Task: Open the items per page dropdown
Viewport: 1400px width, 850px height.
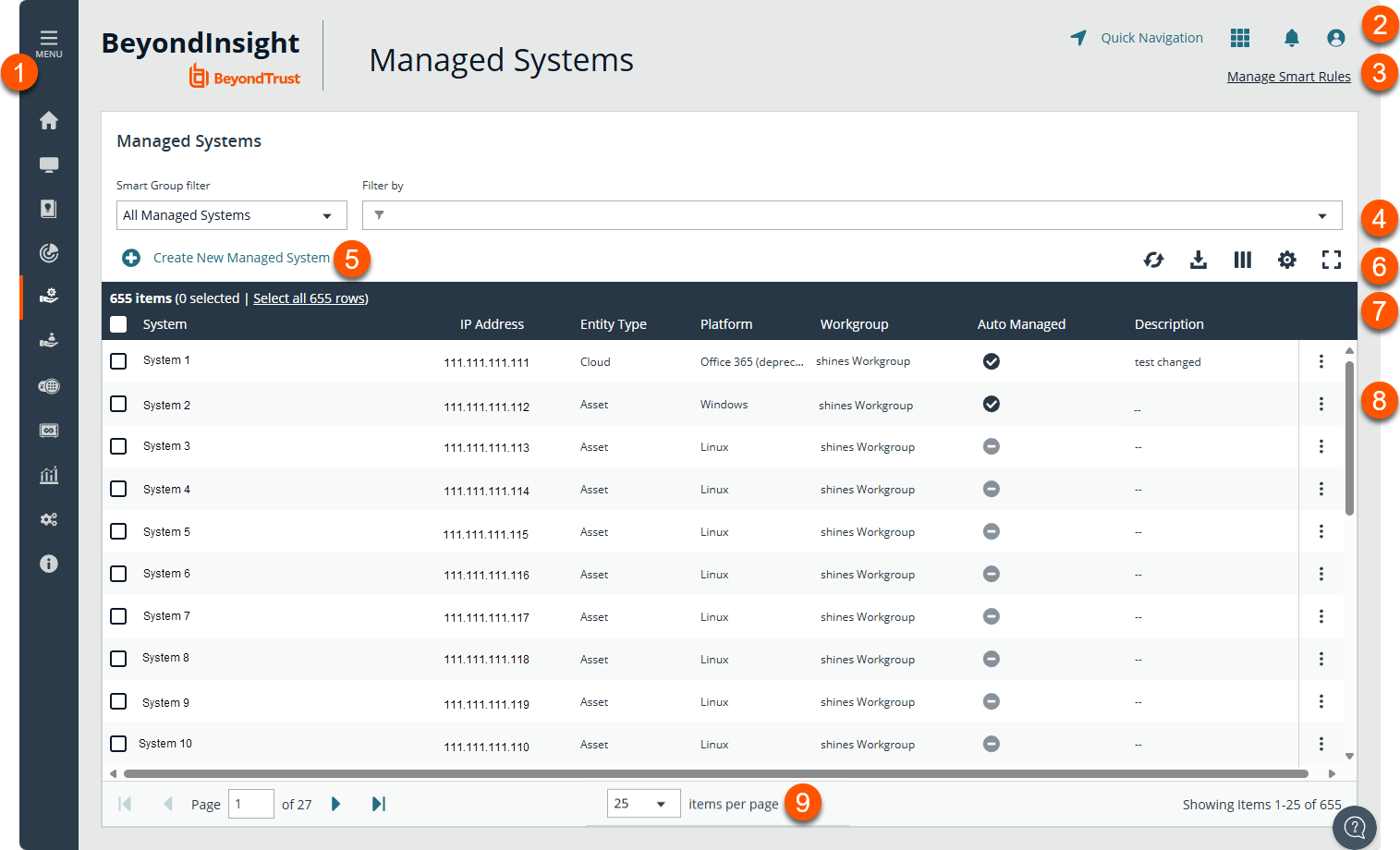Action: click(x=643, y=804)
